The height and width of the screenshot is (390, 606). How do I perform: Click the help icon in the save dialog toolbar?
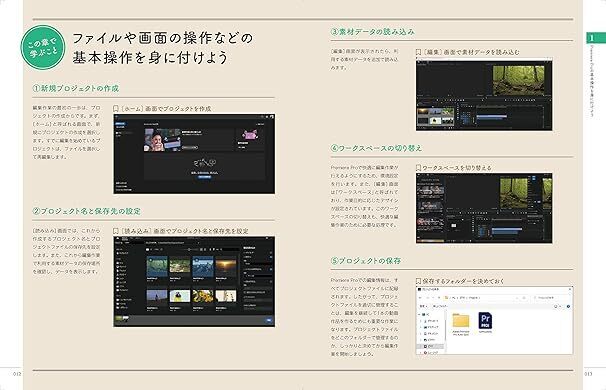click(x=568, y=307)
